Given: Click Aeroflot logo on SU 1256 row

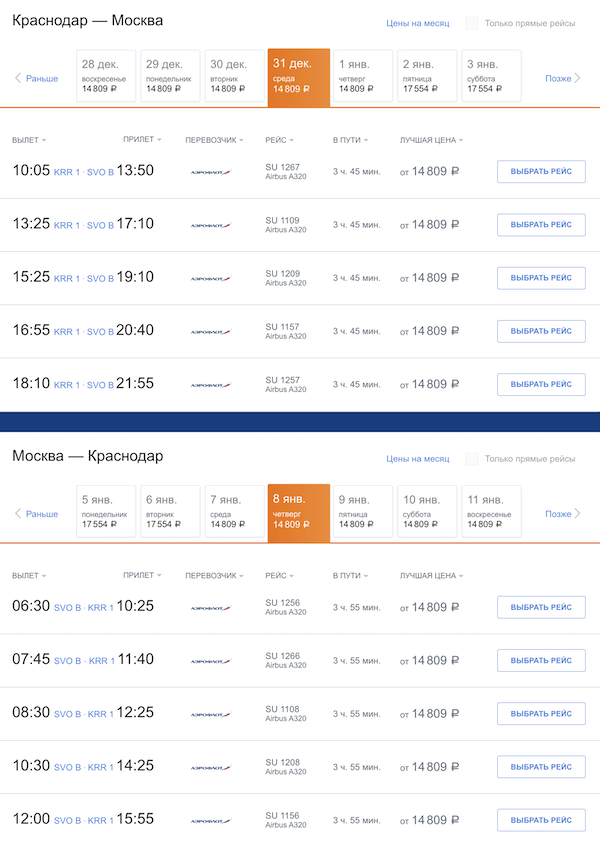Looking at the screenshot, I should pos(211,608).
